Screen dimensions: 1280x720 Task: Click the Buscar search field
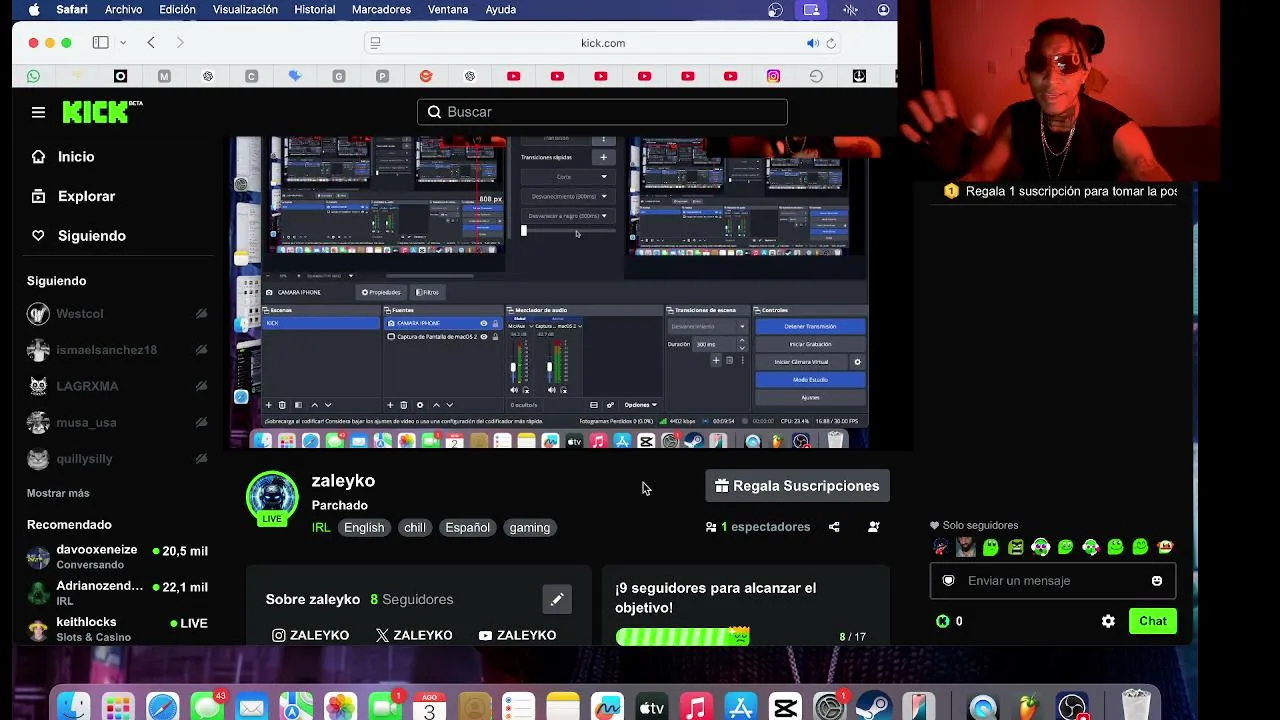[602, 112]
